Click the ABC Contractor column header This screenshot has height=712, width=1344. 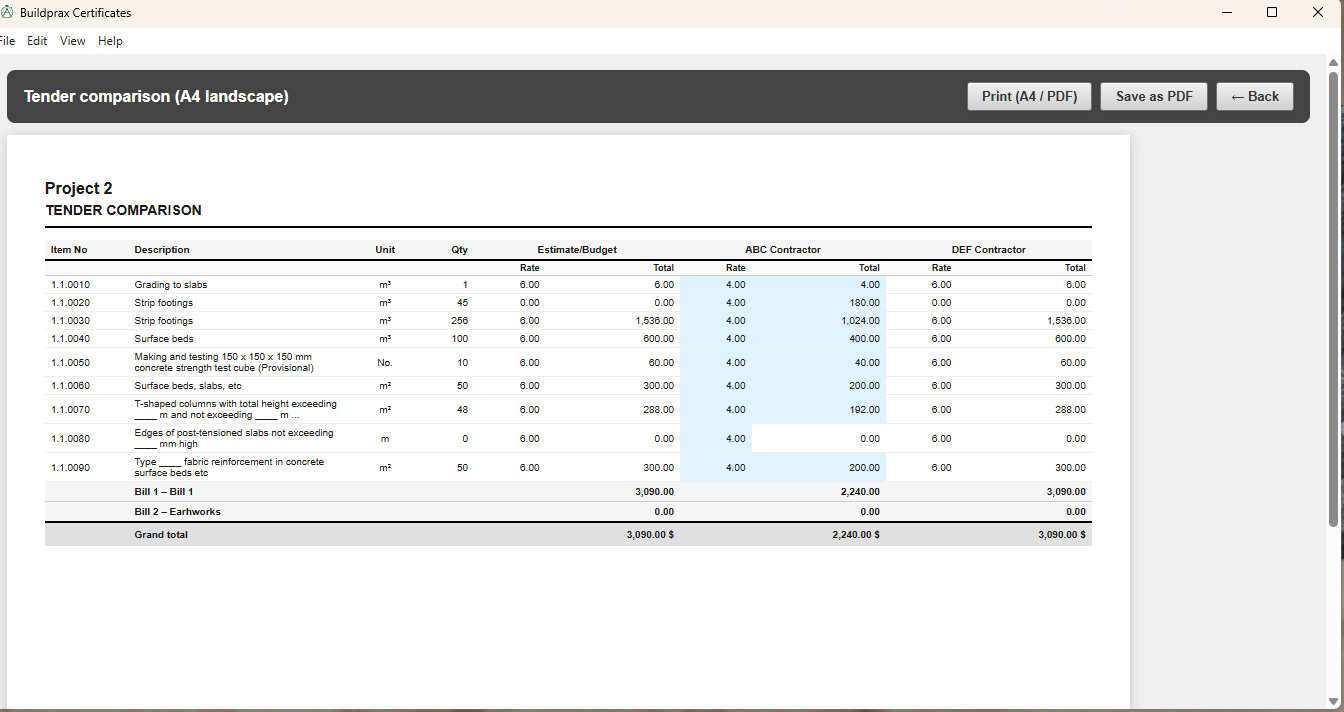(x=782, y=250)
